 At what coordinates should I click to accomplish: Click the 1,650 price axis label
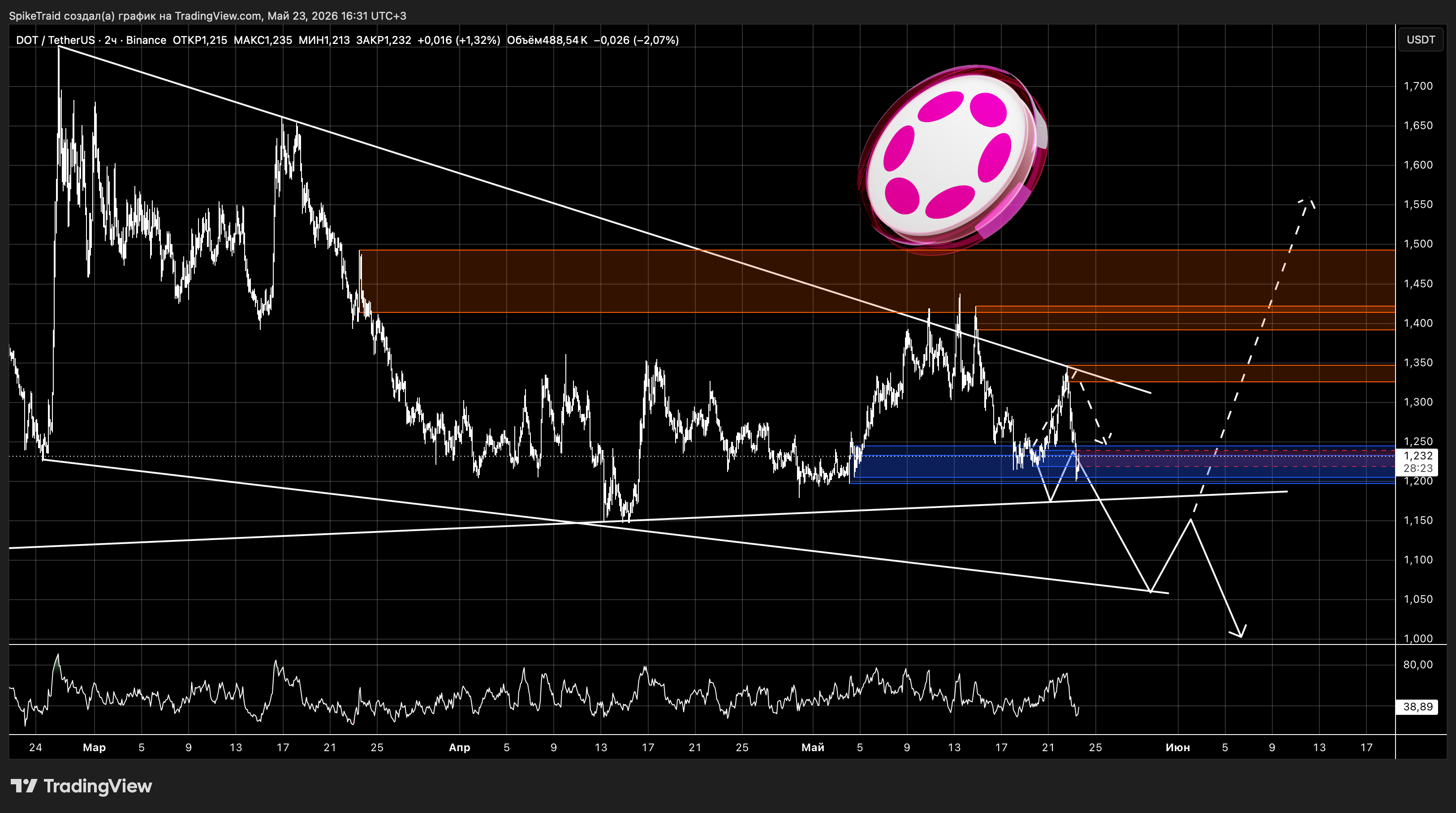[x=1418, y=125]
